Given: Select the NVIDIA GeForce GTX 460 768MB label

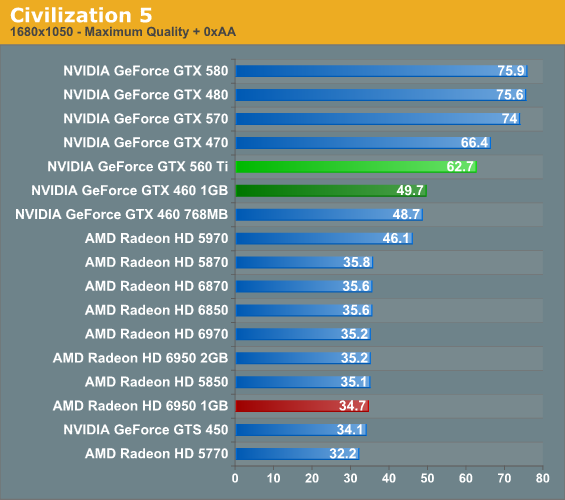Looking at the screenshot, I should [122, 215].
